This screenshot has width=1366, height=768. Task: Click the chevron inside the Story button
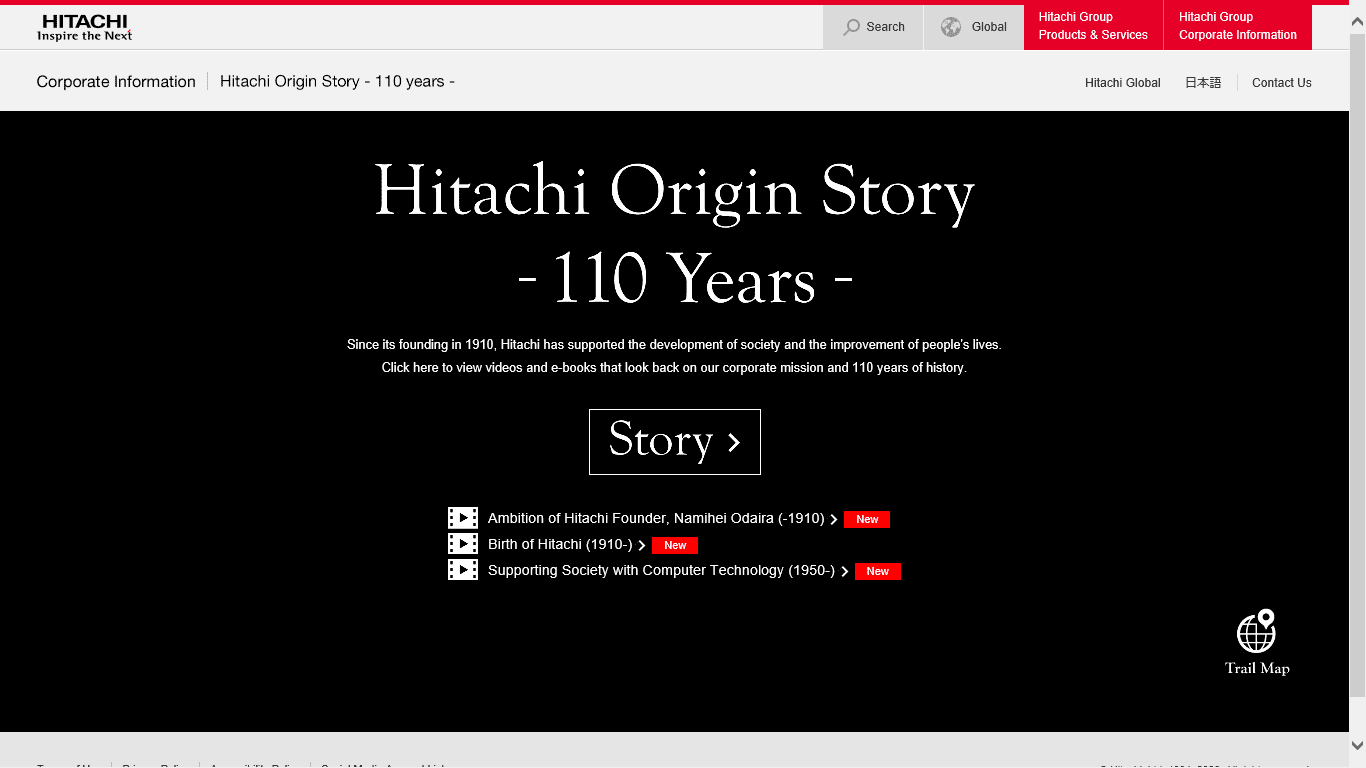pyautogui.click(x=735, y=441)
